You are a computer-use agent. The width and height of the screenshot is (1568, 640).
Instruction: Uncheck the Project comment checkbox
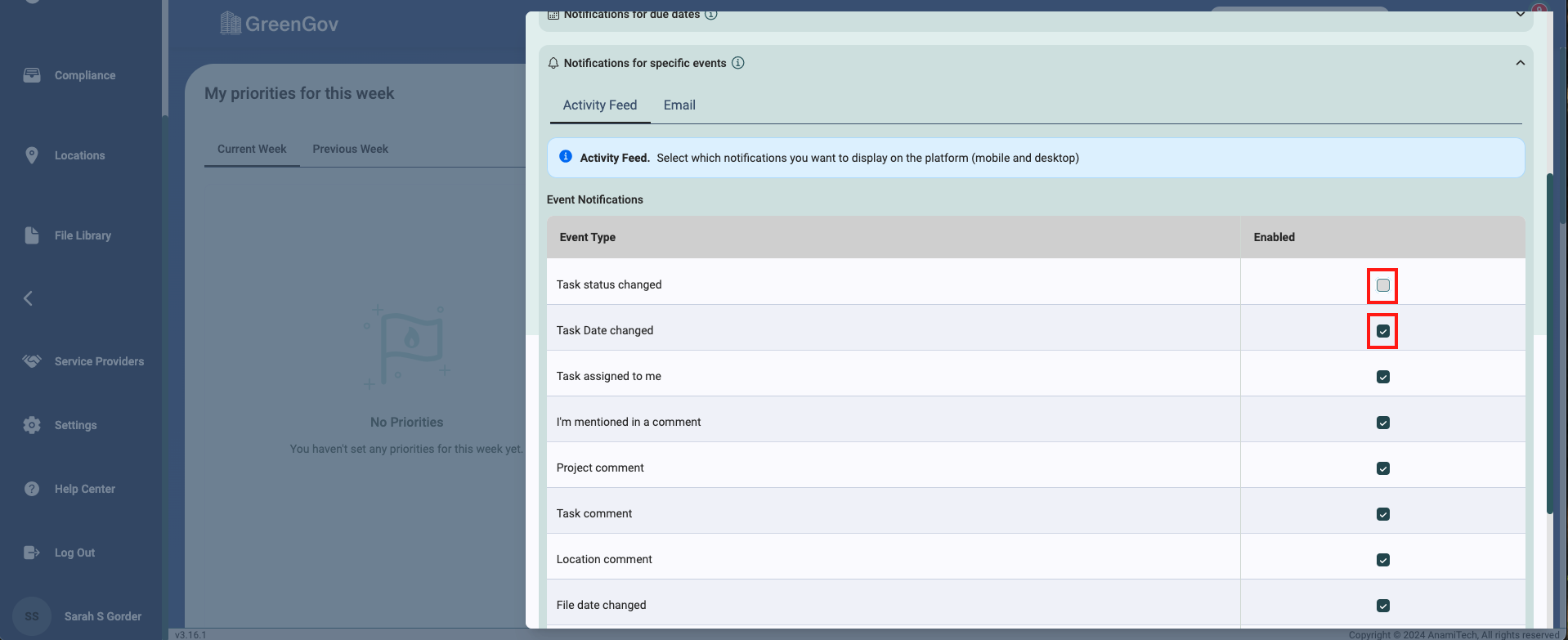(1382, 468)
